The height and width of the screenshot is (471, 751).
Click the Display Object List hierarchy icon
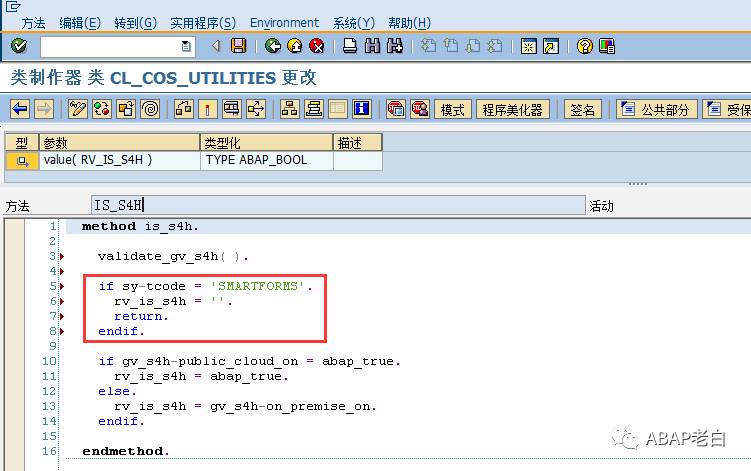(289, 109)
